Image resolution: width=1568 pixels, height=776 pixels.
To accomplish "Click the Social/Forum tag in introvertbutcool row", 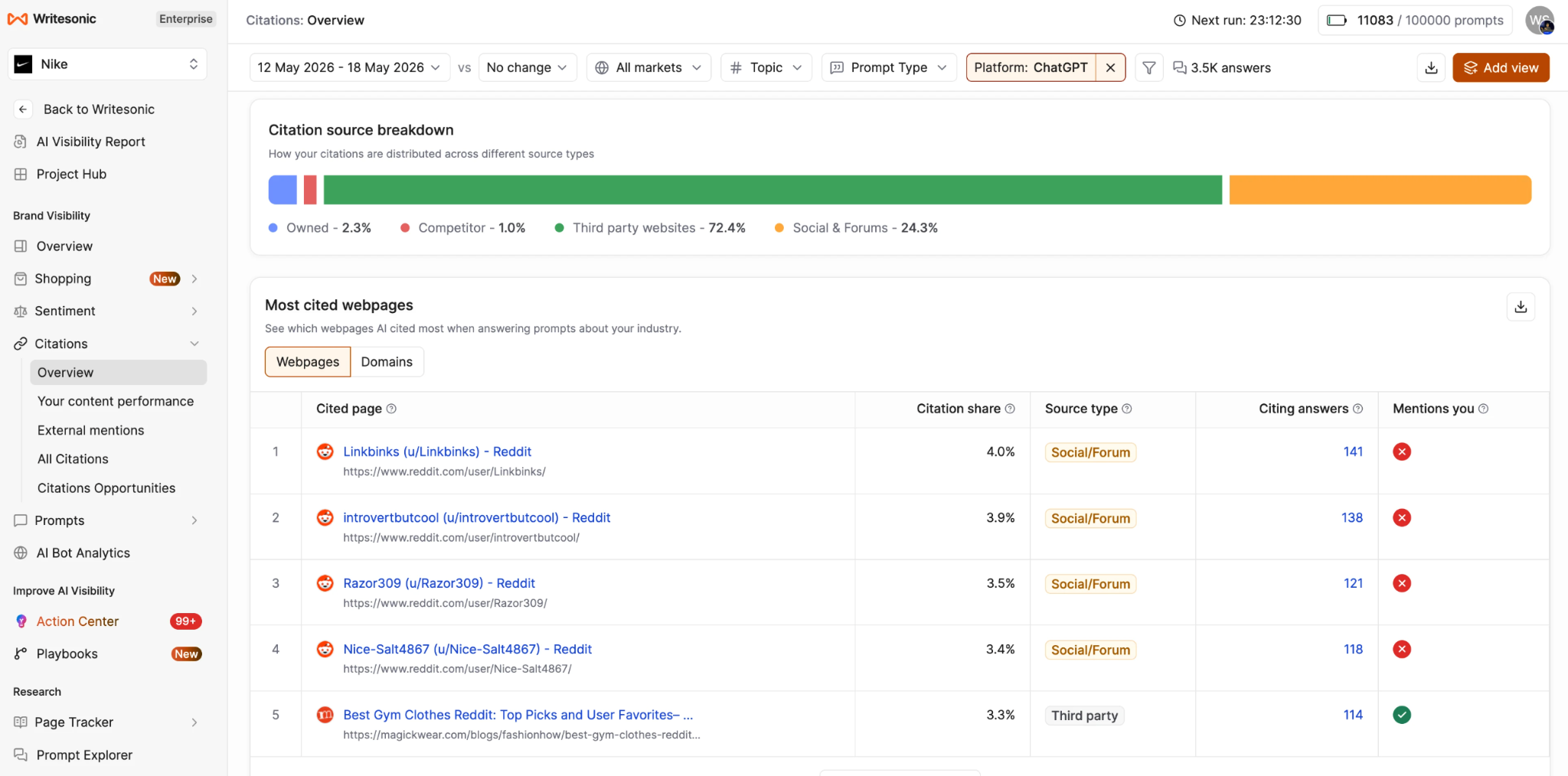I will point(1090,518).
